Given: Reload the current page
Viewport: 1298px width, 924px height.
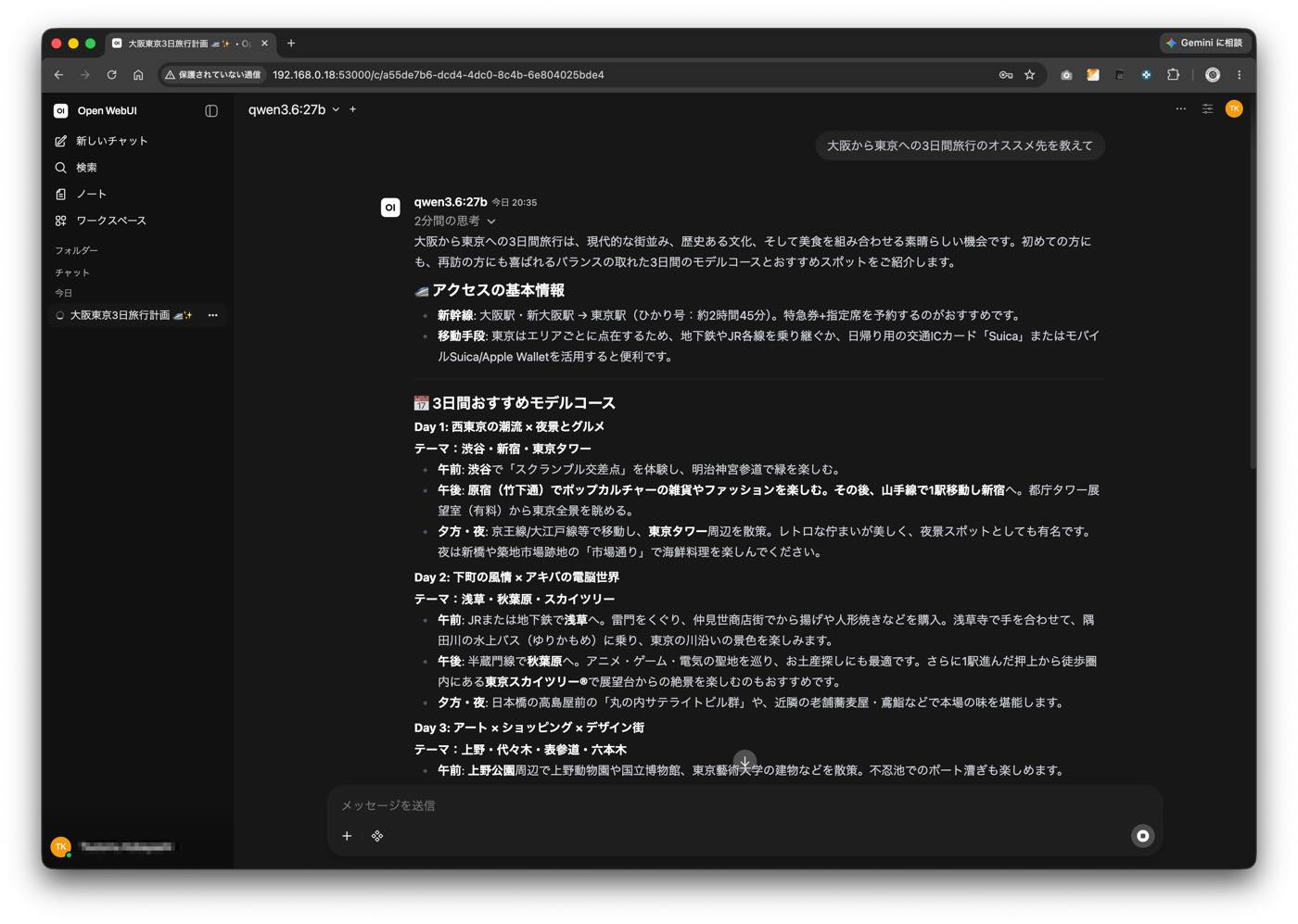Looking at the screenshot, I should pos(111,75).
